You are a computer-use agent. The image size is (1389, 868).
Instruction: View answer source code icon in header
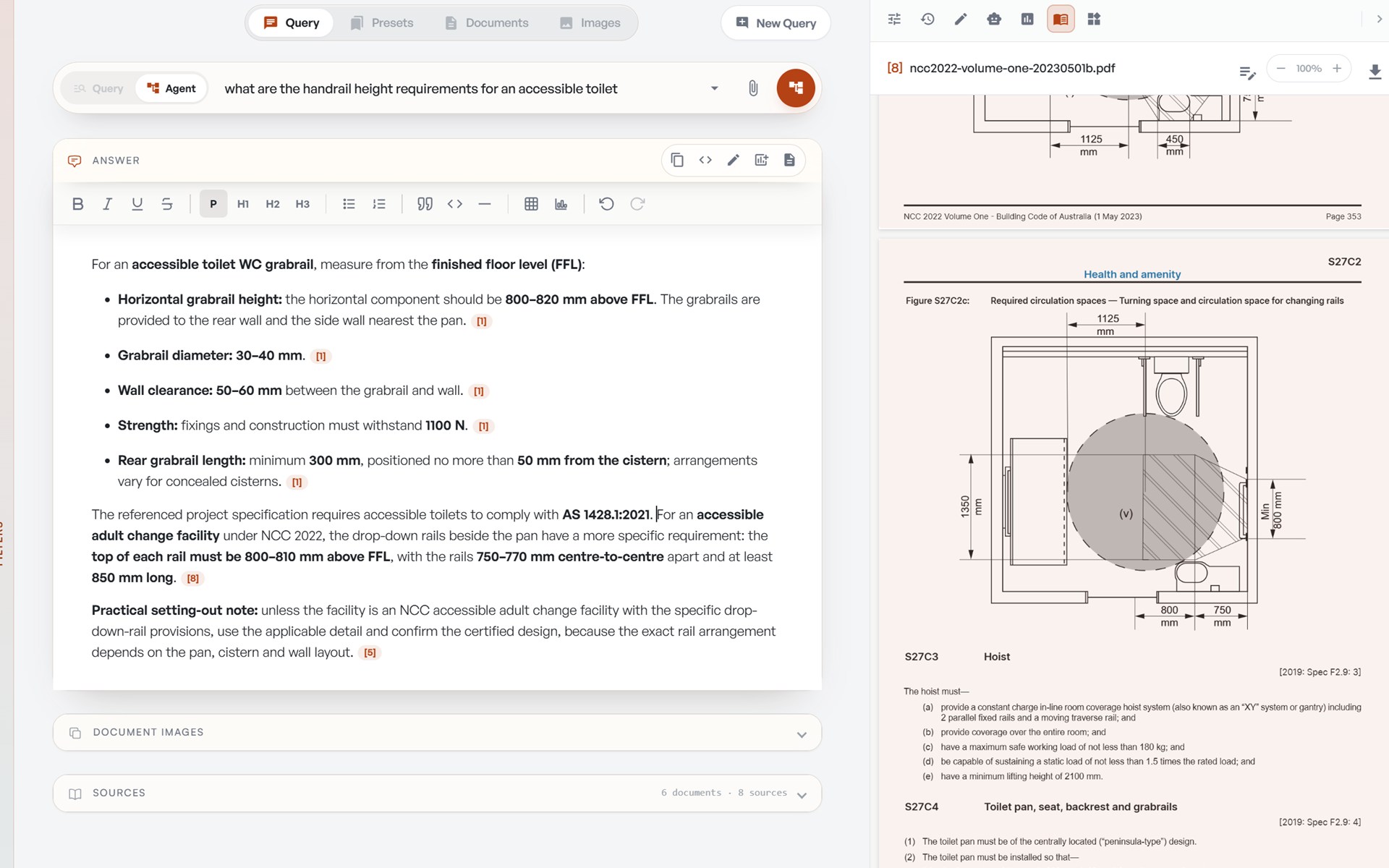[x=705, y=160]
